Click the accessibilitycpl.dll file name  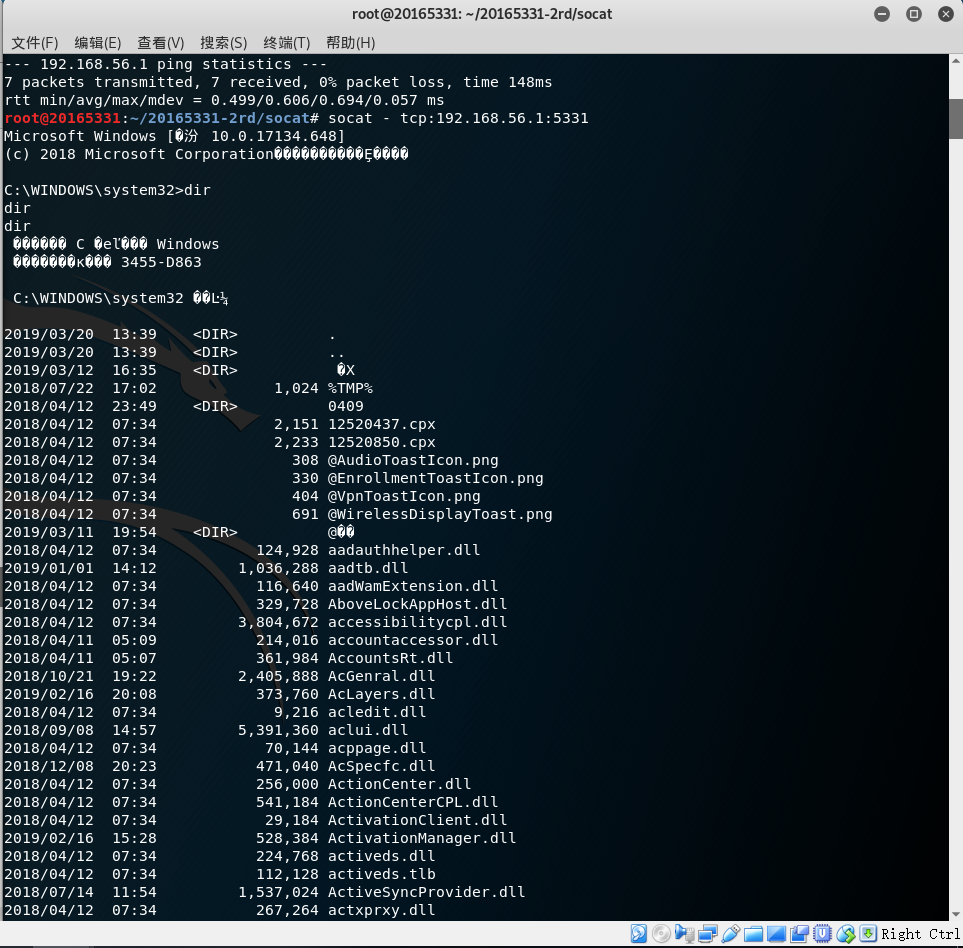[x=418, y=622]
